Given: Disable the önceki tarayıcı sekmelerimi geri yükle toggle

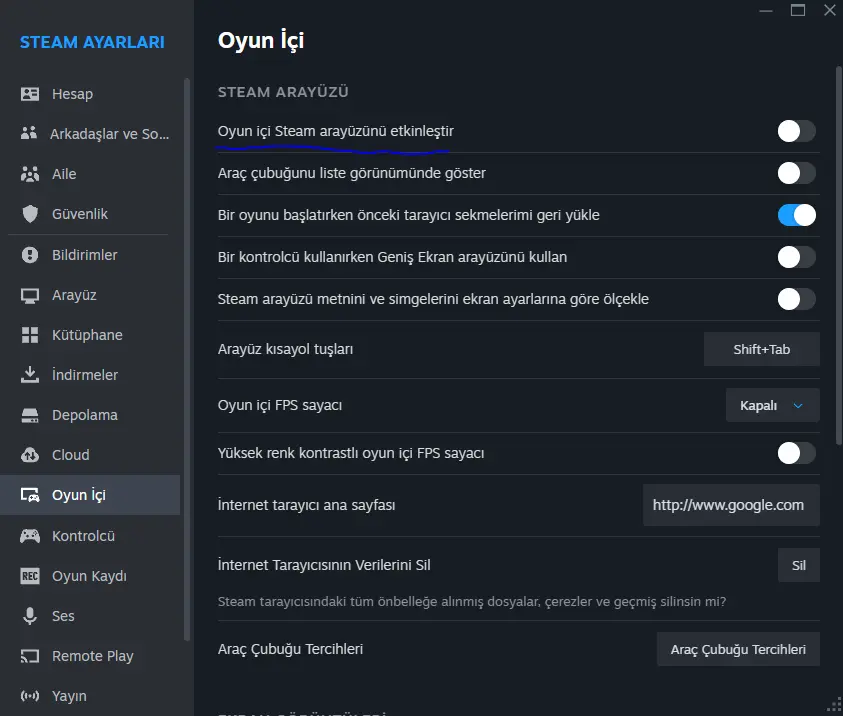Looking at the screenshot, I should click(x=796, y=215).
